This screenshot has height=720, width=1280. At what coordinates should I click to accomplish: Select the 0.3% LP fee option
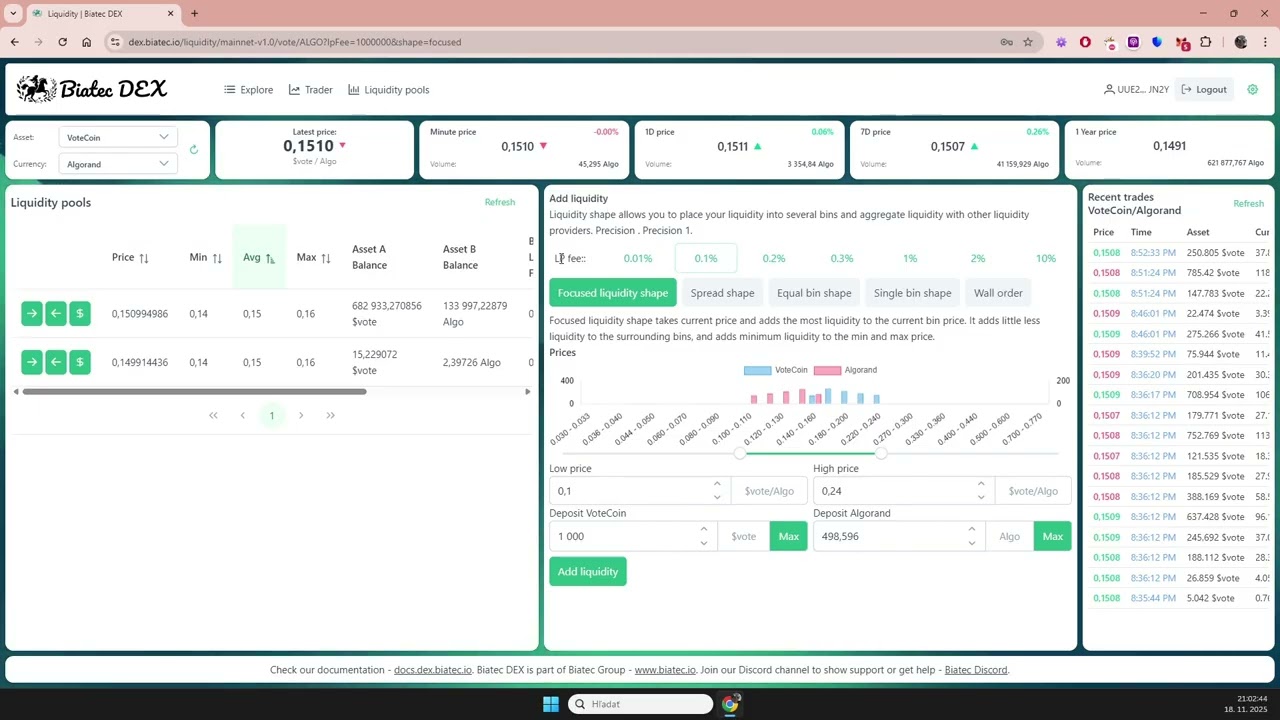pyautogui.click(x=842, y=258)
